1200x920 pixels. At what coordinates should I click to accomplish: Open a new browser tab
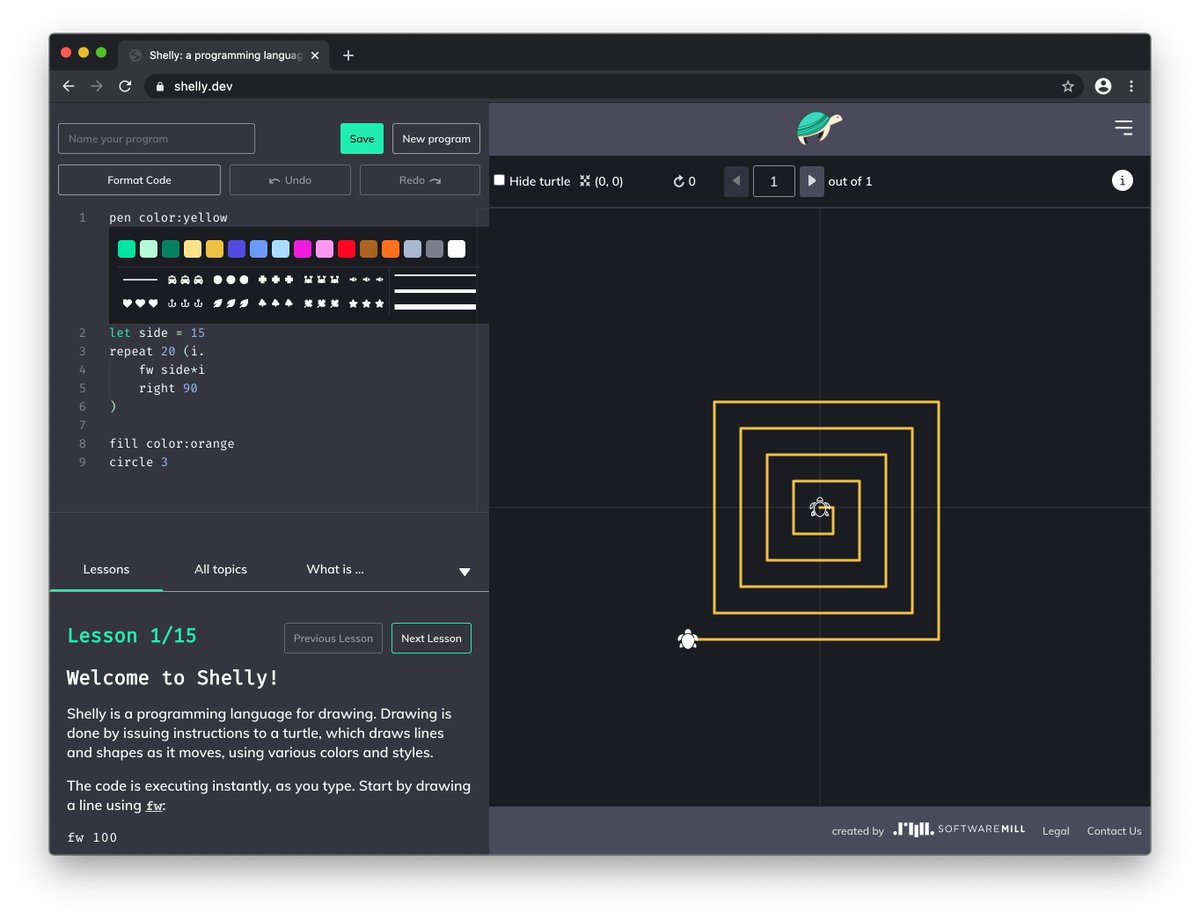pos(348,56)
